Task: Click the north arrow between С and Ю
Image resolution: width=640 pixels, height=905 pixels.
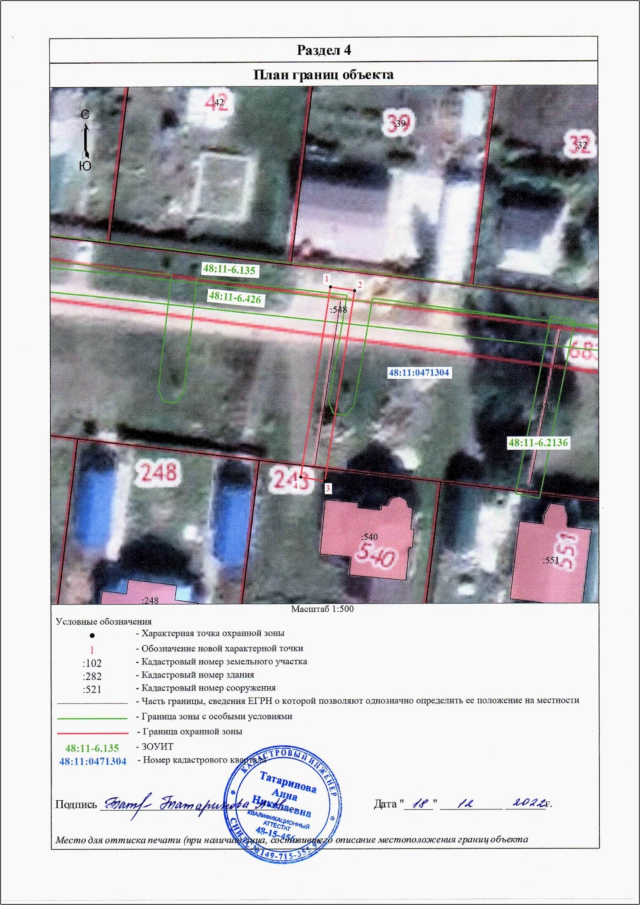Action: point(85,141)
